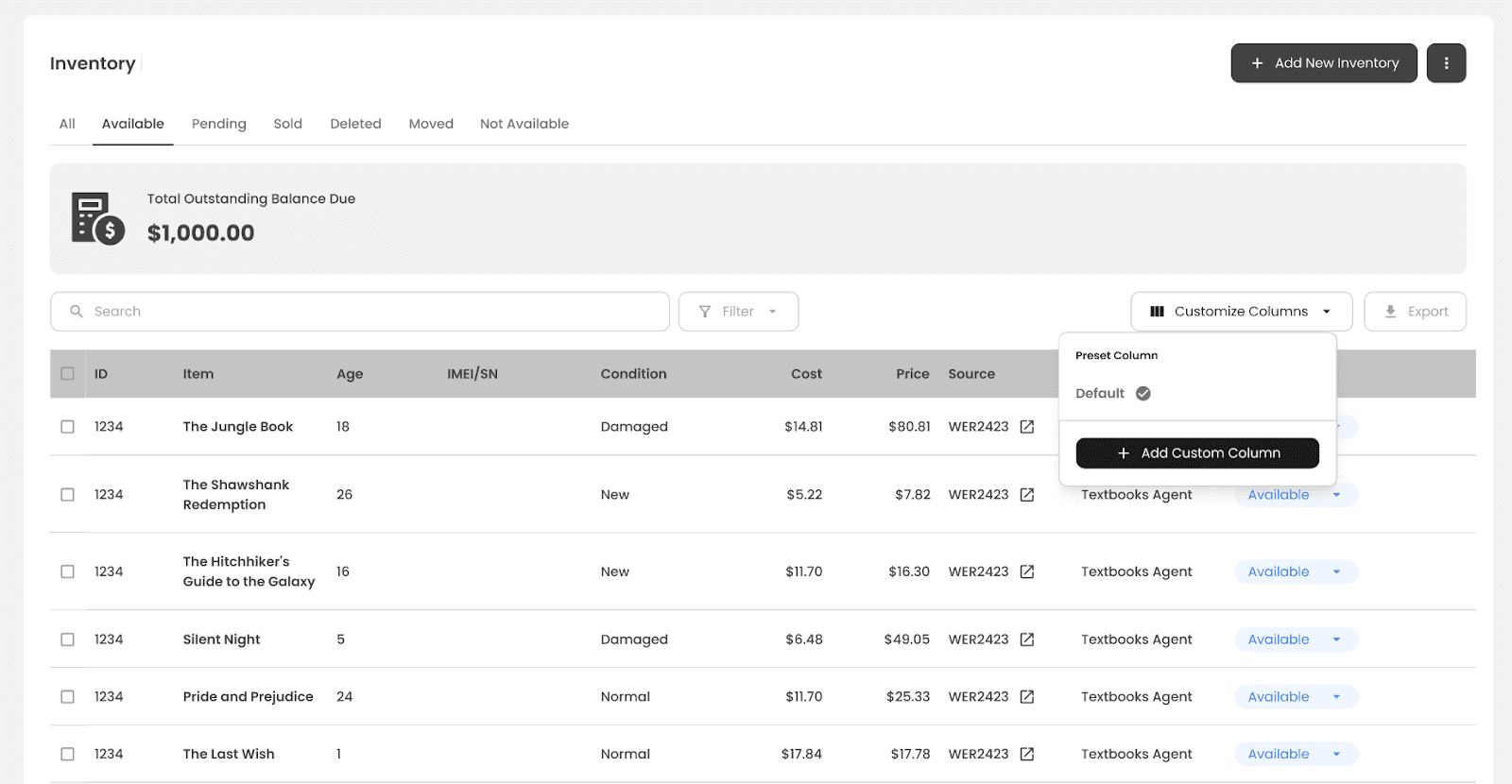This screenshot has width=1512, height=784.
Task: Click Pride and Prejudice item name
Action: click(x=249, y=697)
